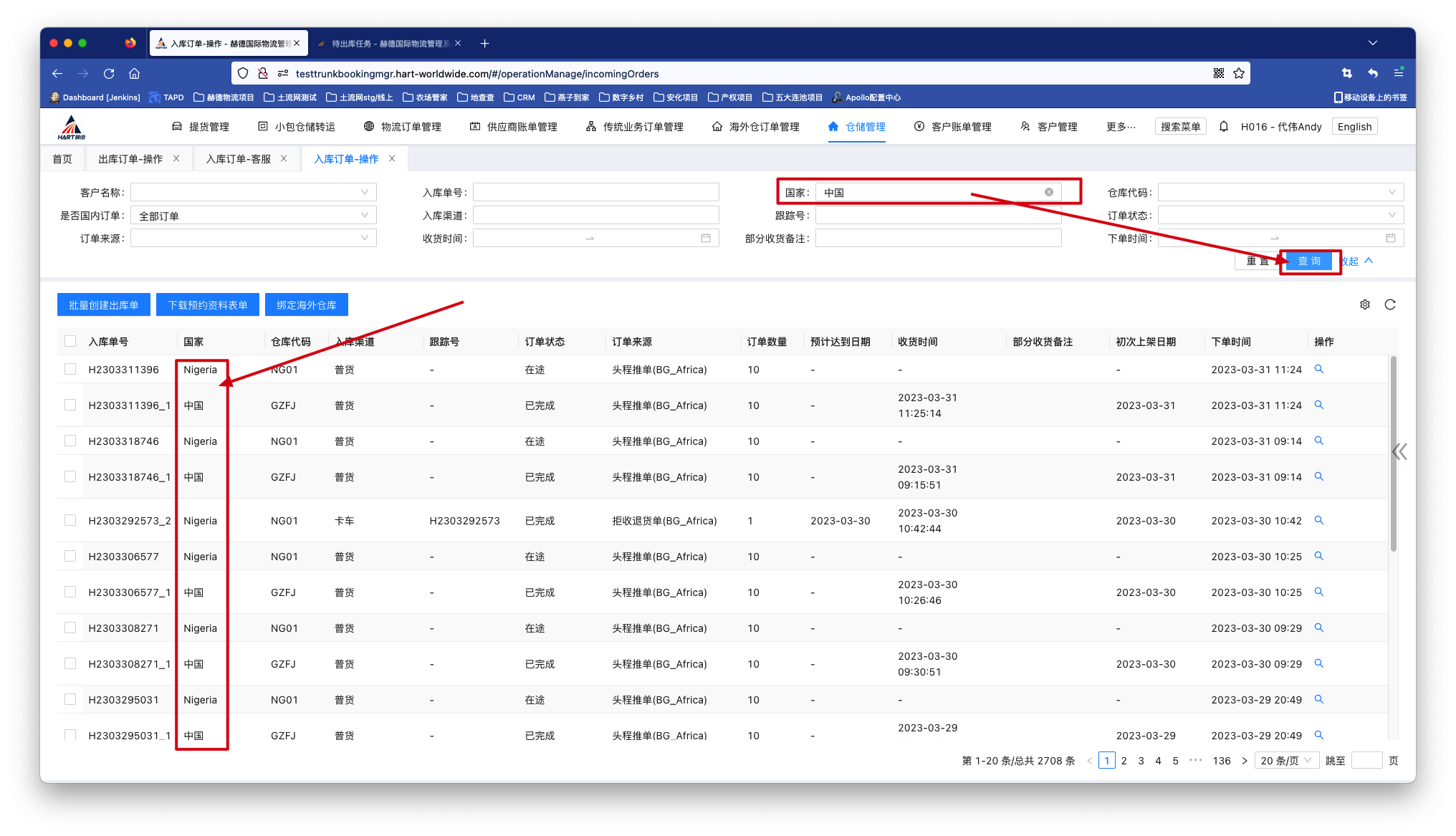
Task: Click the 批量创建出库单 button
Action: pyautogui.click(x=103, y=304)
